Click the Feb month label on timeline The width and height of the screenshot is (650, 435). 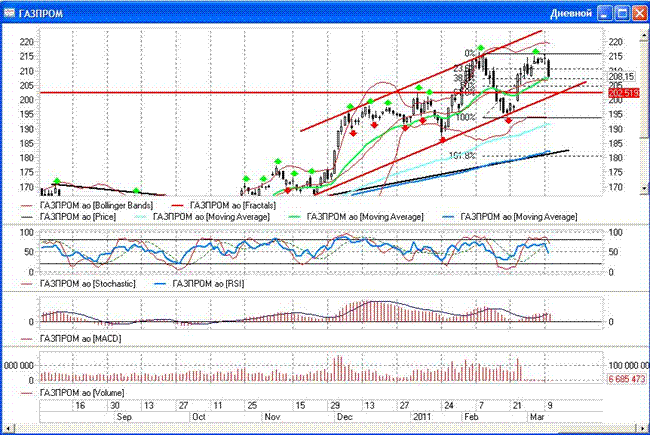click(x=471, y=417)
